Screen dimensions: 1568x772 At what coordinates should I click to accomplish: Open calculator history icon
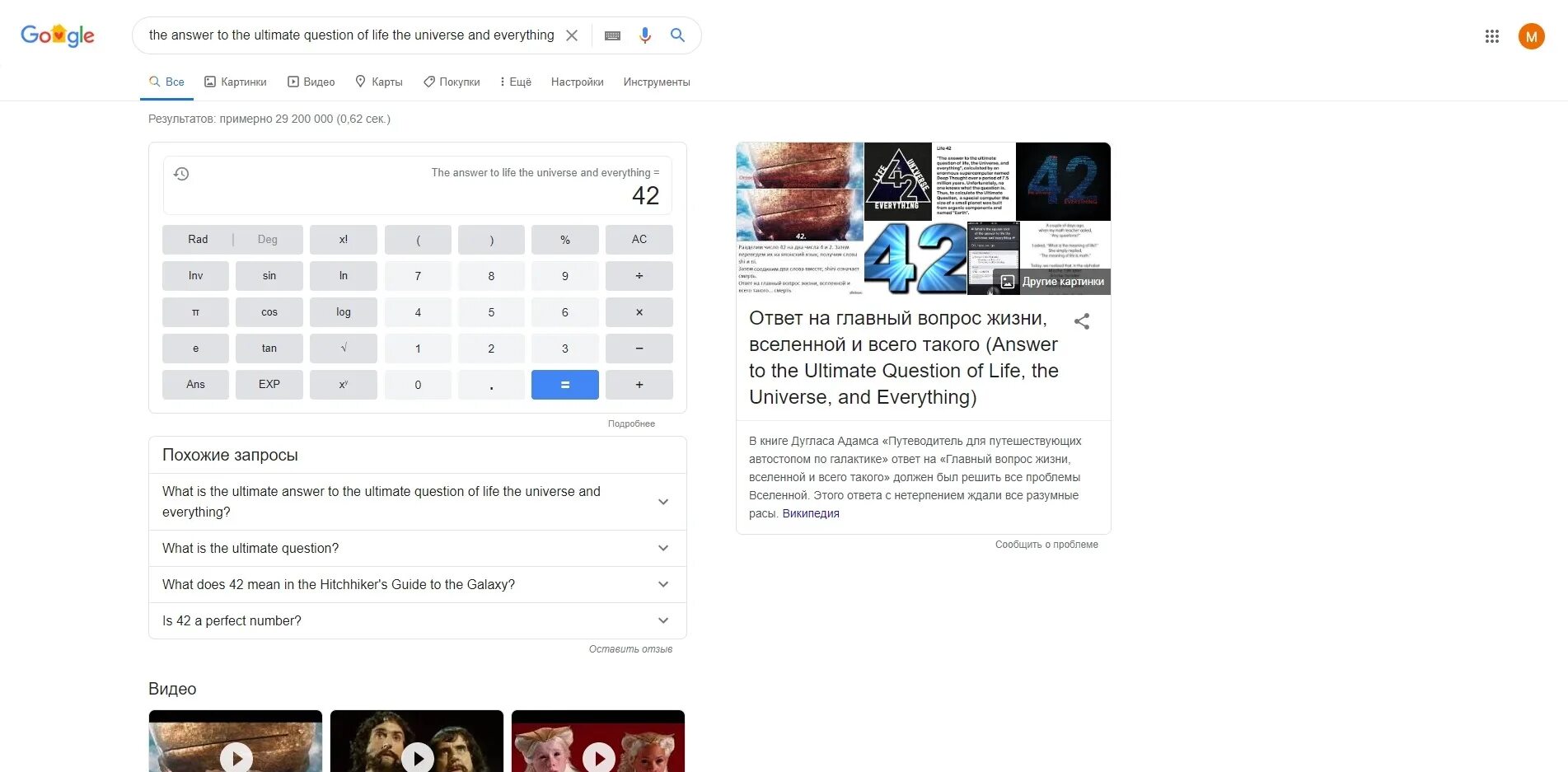tap(181, 174)
